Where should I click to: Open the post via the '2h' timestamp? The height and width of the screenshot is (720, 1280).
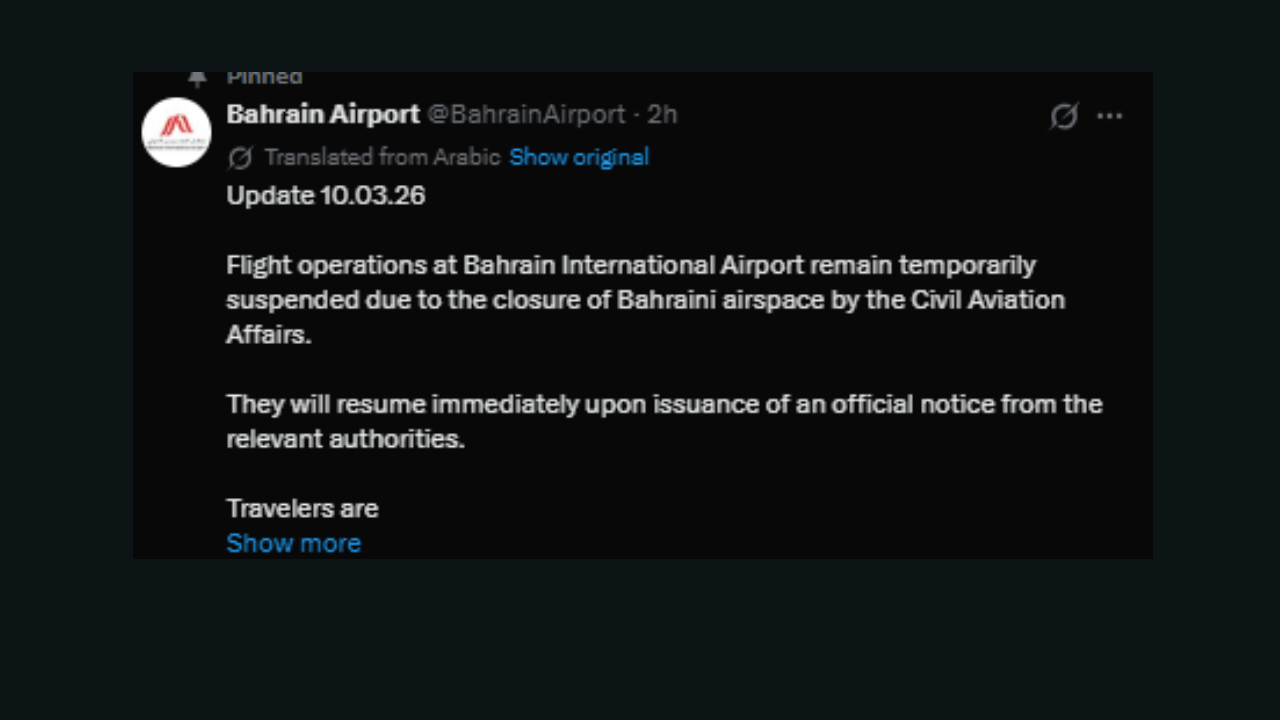[x=662, y=115]
